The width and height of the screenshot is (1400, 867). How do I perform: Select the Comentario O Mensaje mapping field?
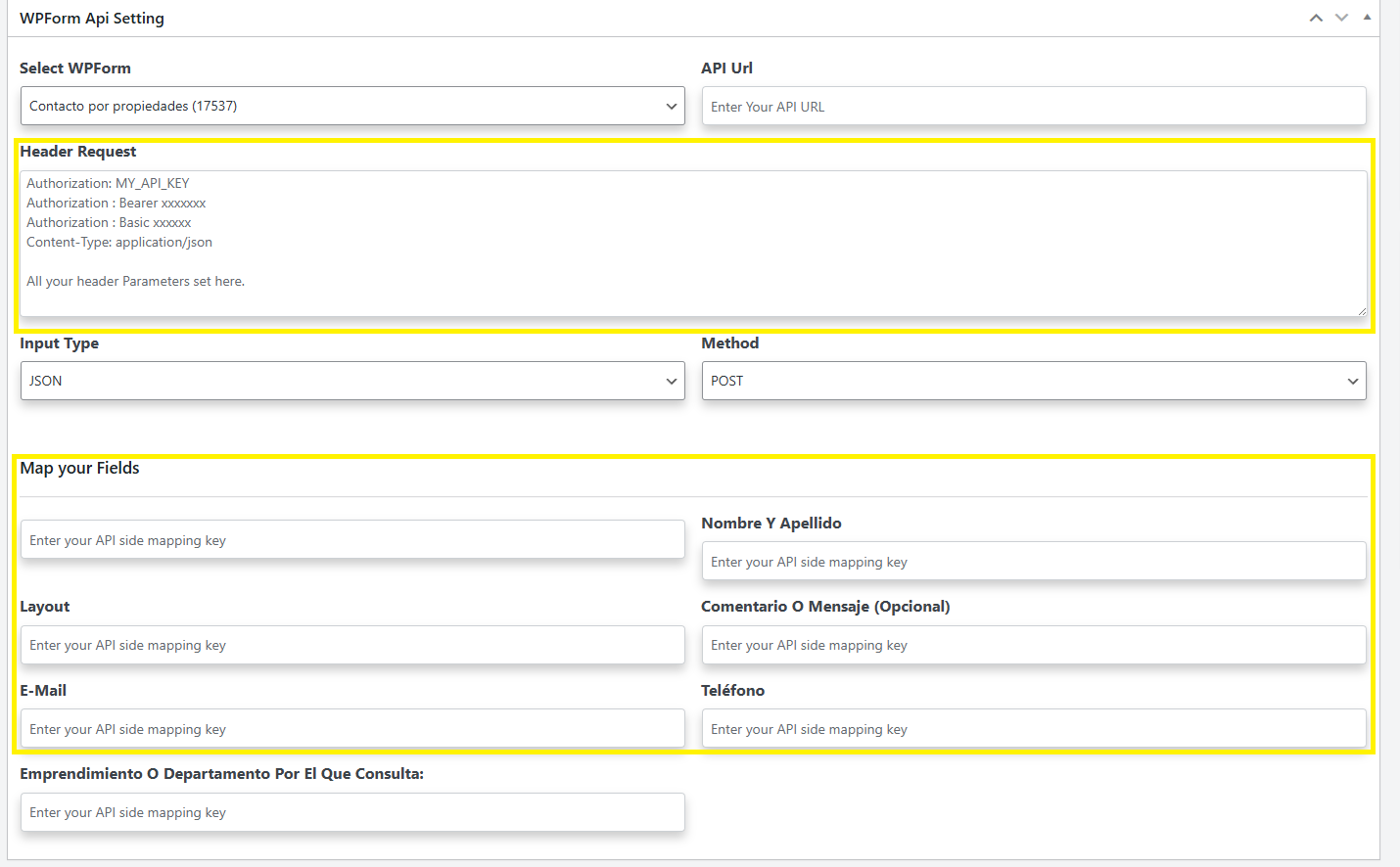[1033, 645]
